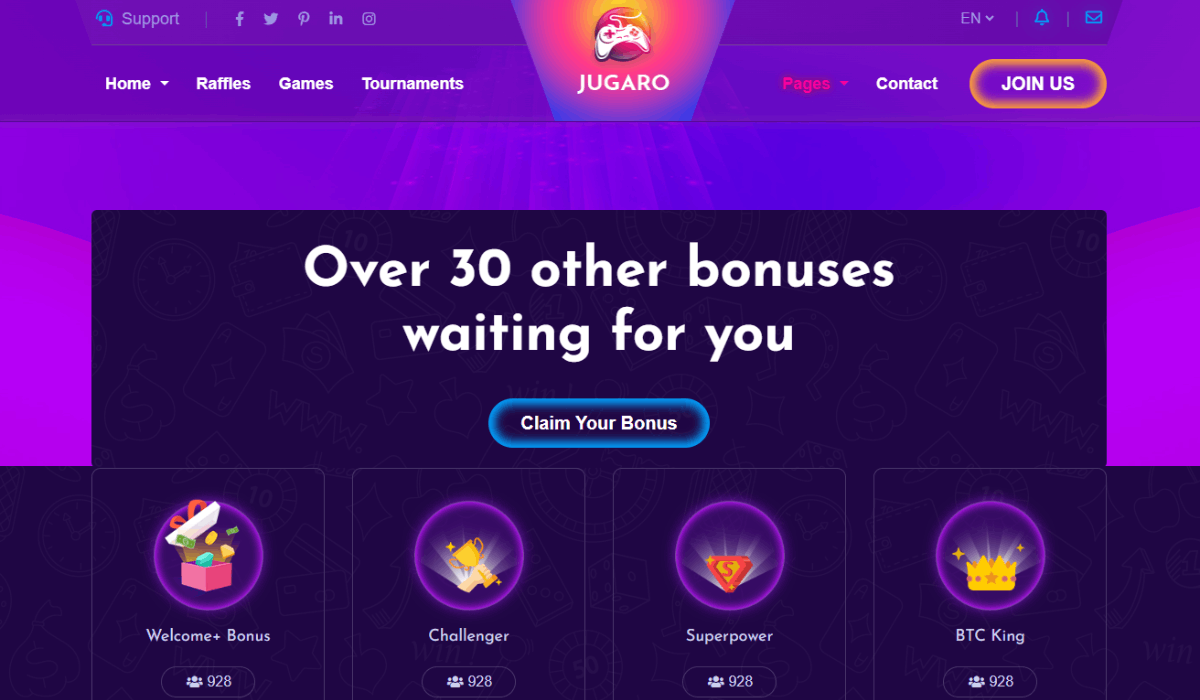Open the Pages dropdown menu
This screenshot has width=1200, height=700.
(x=815, y=84)
